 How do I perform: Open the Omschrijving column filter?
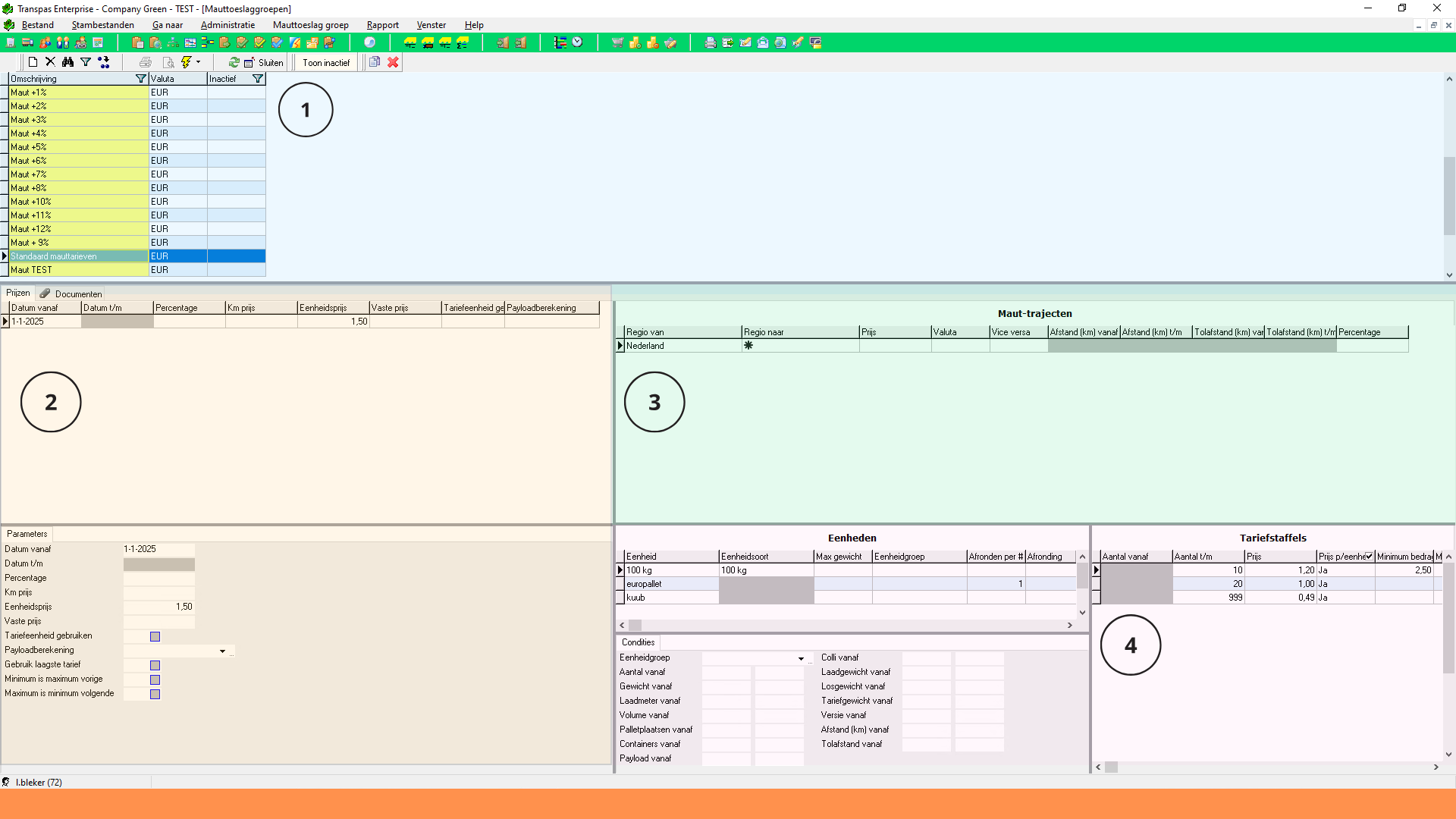(x=140, y=79)
